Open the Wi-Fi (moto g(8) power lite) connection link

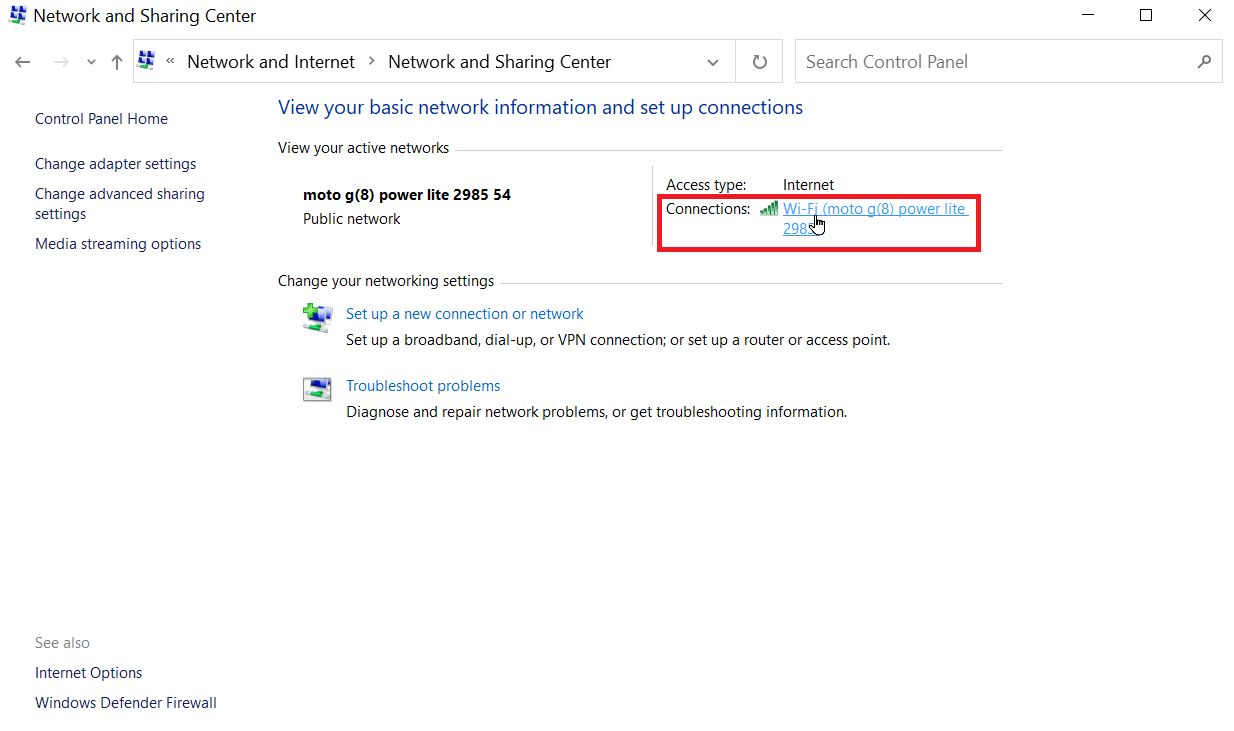coord(875,219)
